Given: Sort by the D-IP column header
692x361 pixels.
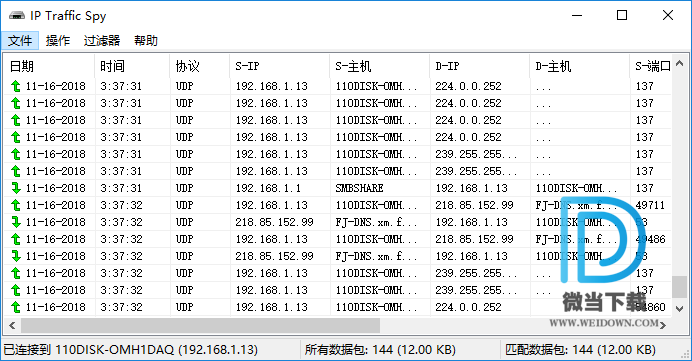Looking at the screenshot, I should (x=480, y=66).
